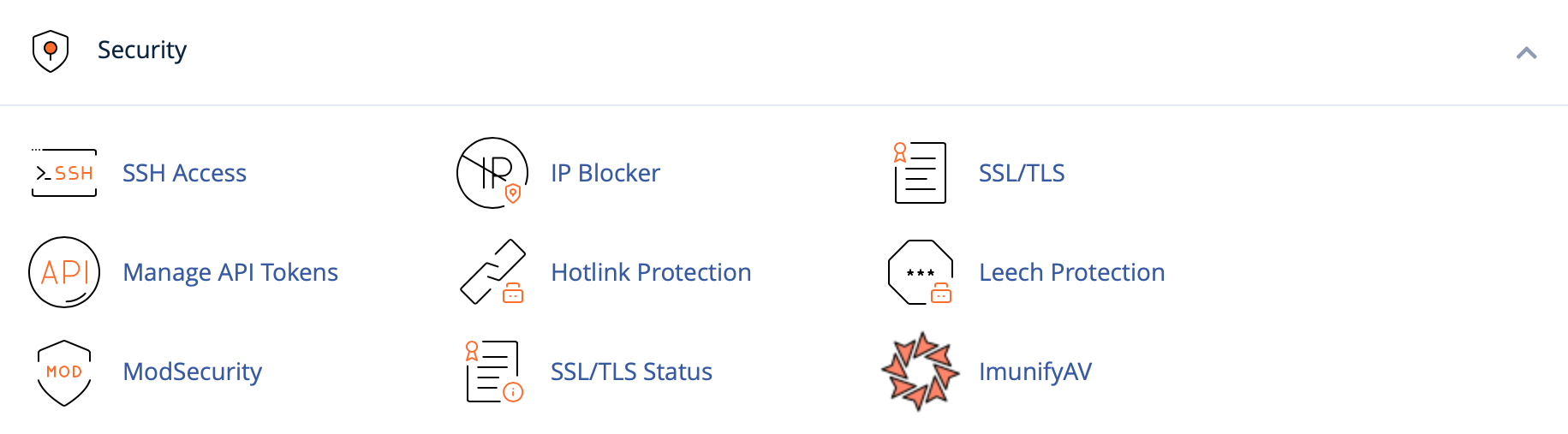Viewport: 1568px width, 434px height.
Task: Go to the SSL/TLS text link
Action: pos(1022,173)
